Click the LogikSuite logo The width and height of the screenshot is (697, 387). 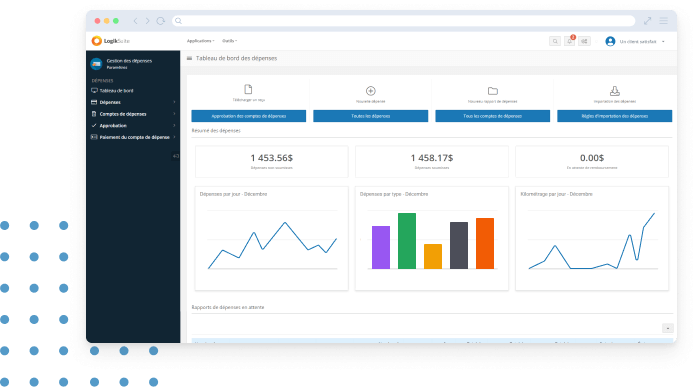pyautogui.click(x=110, y=41)
